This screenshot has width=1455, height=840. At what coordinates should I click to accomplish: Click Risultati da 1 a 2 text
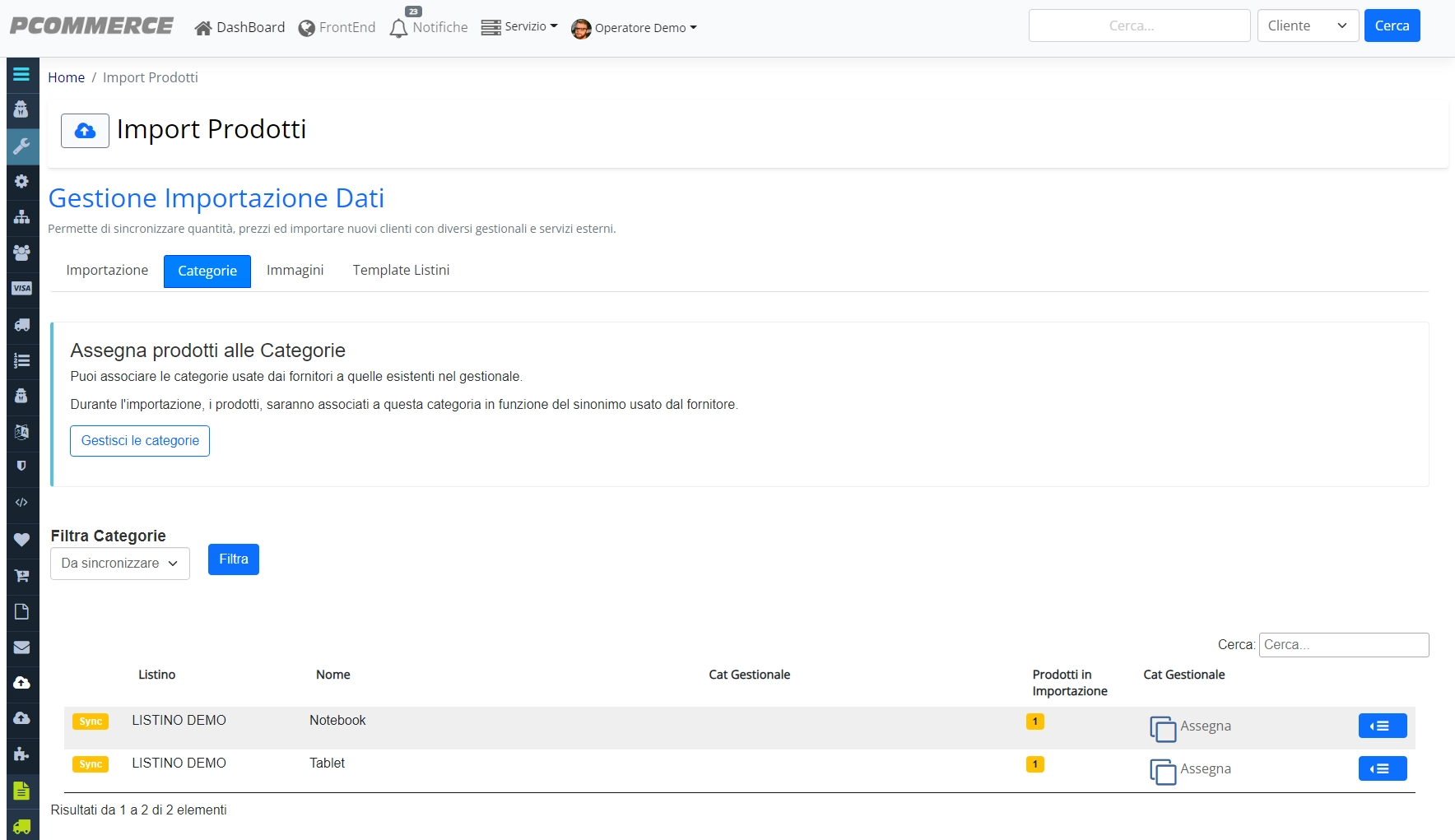[x=138, y=810]
